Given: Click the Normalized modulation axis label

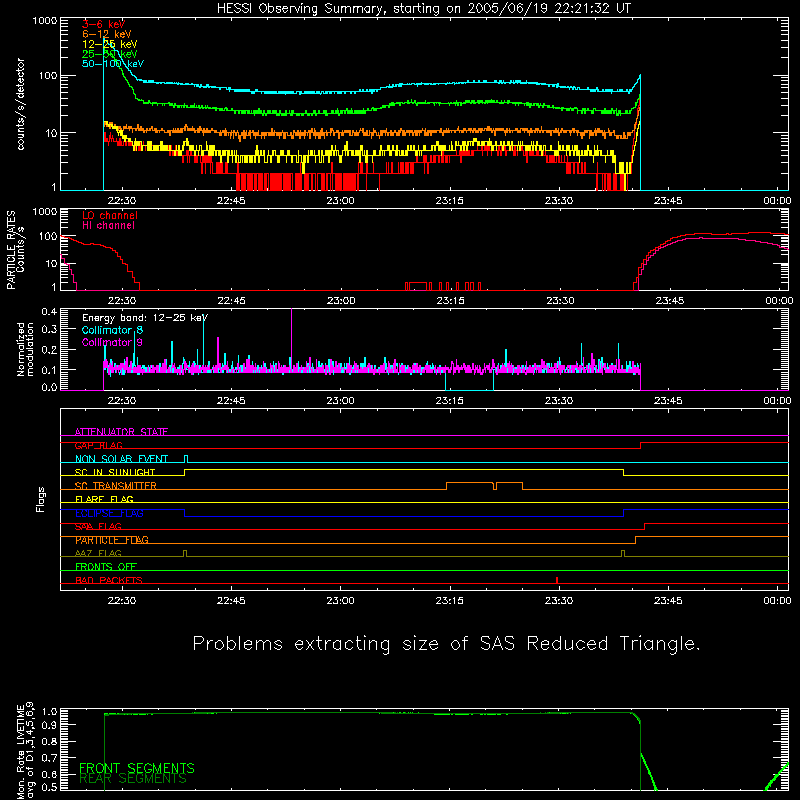Looking at the screenshot, I should pos(26,349).
